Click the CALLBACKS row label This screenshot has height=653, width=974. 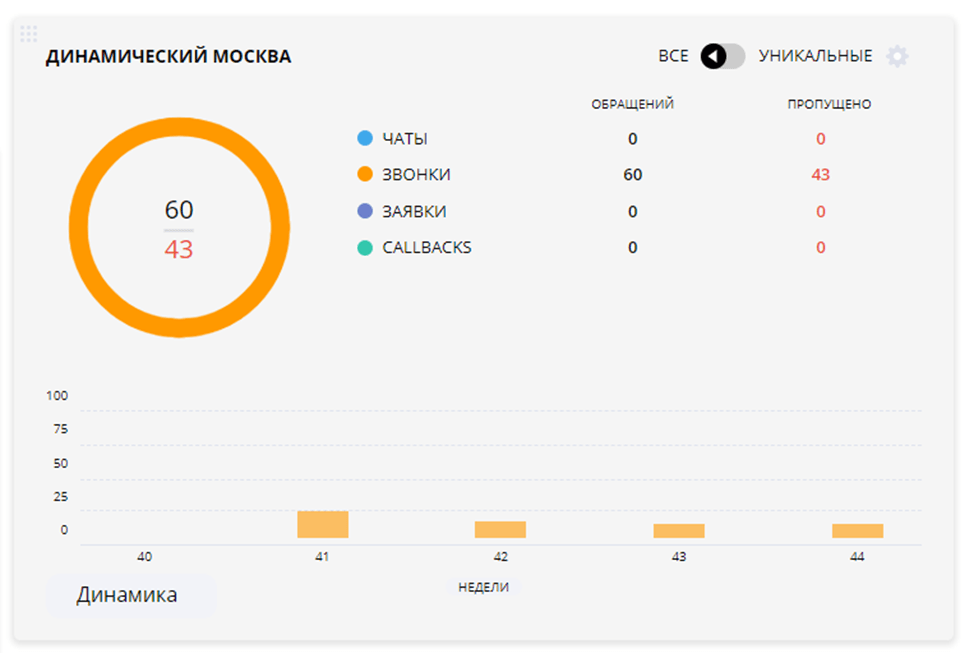(427, 248)
